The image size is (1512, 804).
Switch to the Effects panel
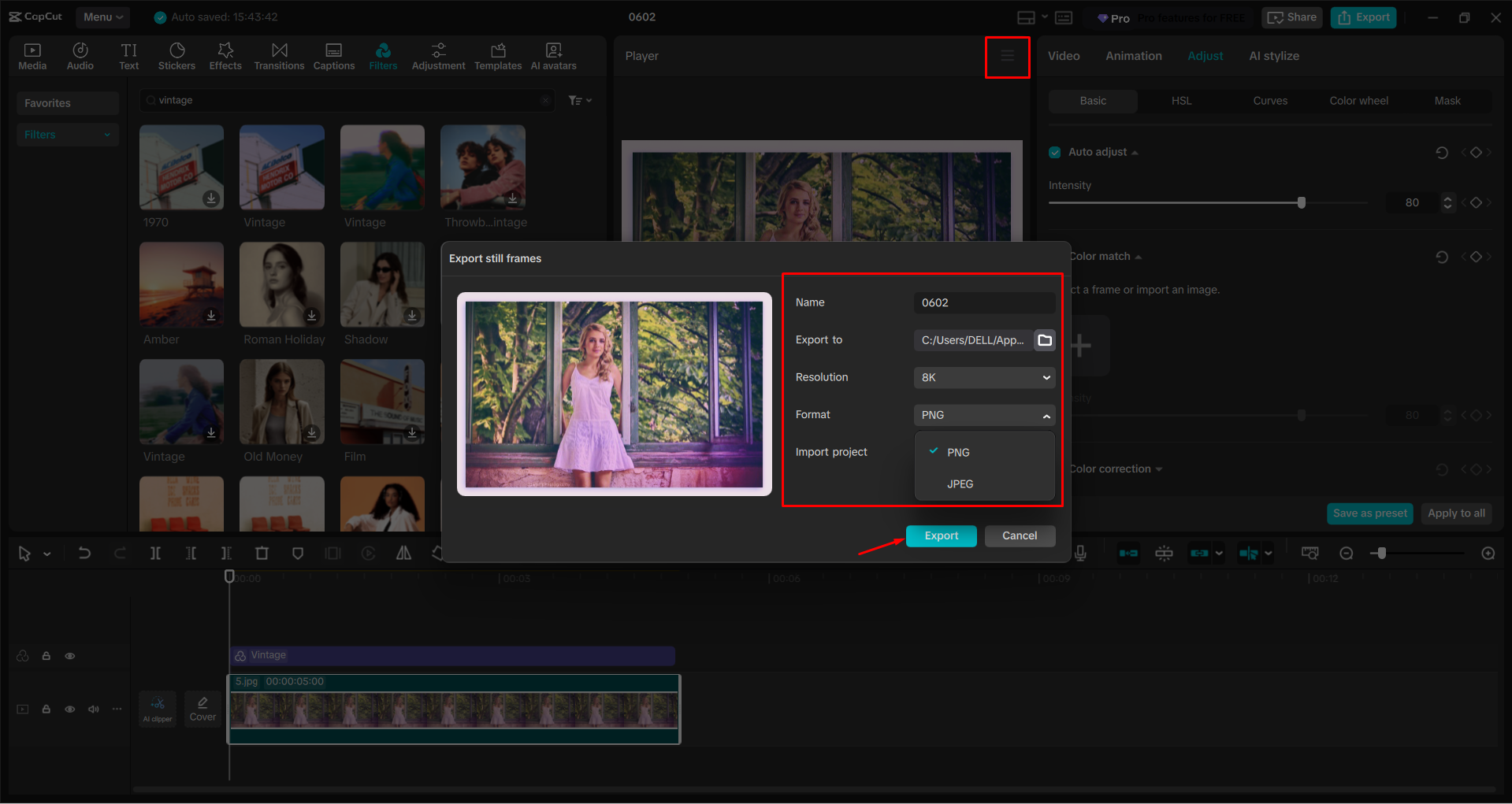pos(225,55)
